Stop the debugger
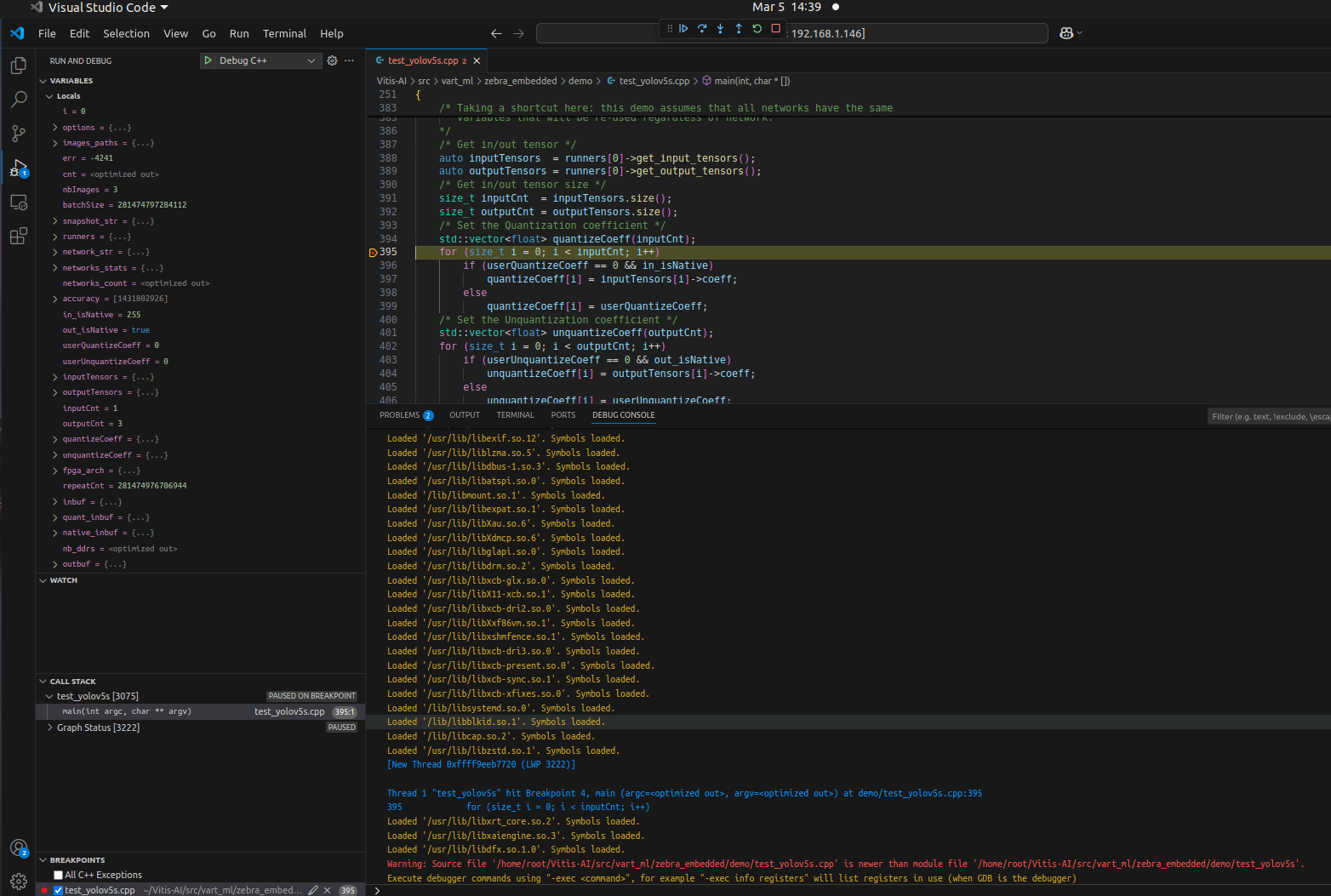Viewport: 1331px width, 896px height. point(775,29)
